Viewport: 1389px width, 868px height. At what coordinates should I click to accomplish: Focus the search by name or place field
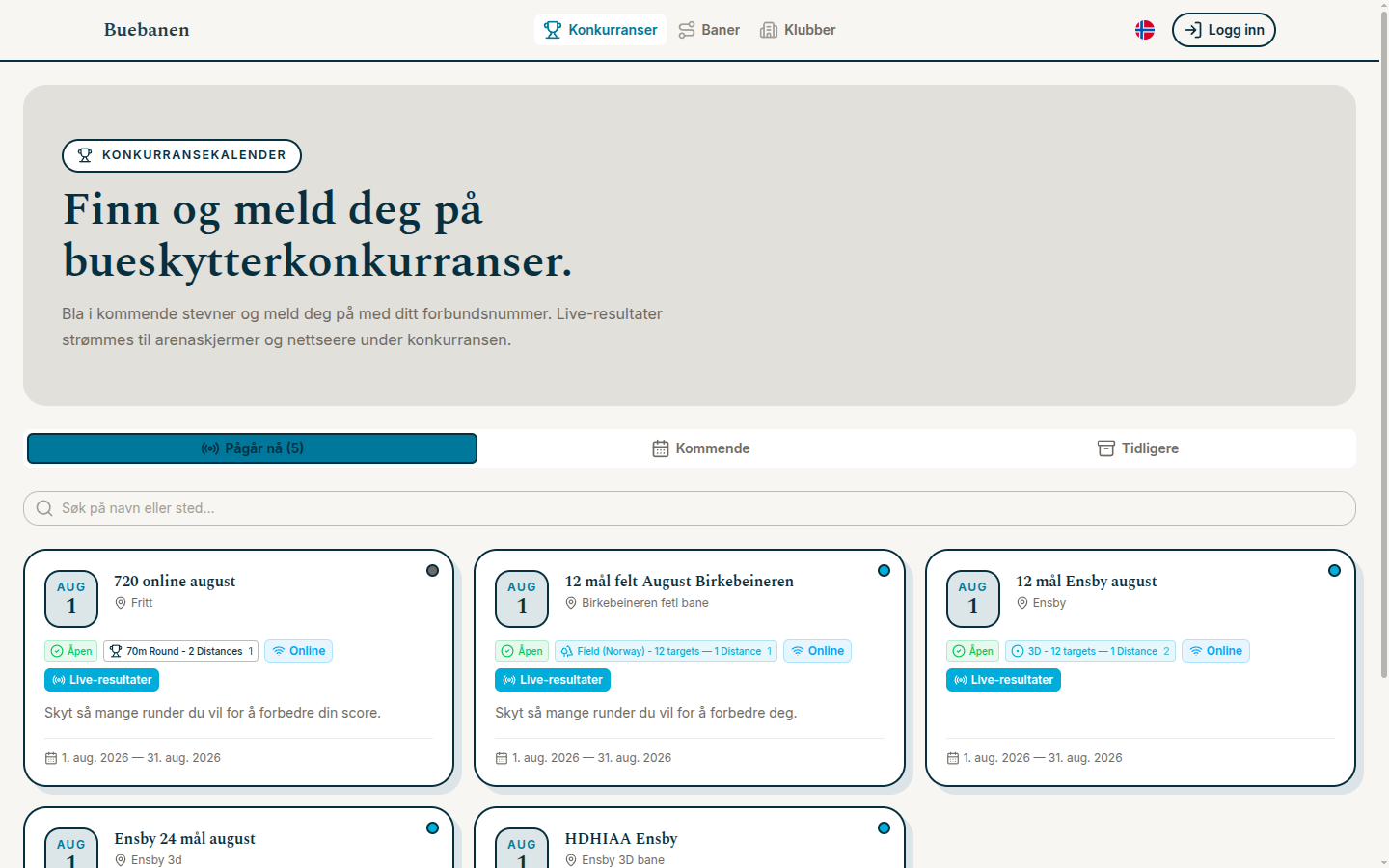pos(690,508)
